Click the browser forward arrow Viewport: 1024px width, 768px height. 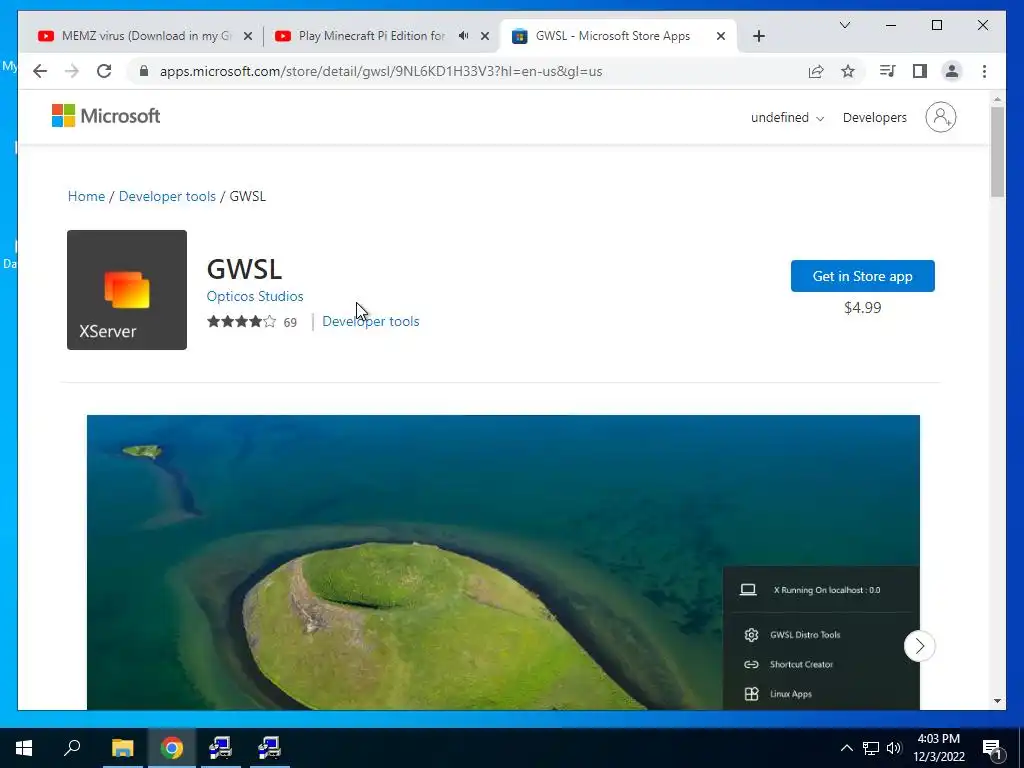coord(72,71)
